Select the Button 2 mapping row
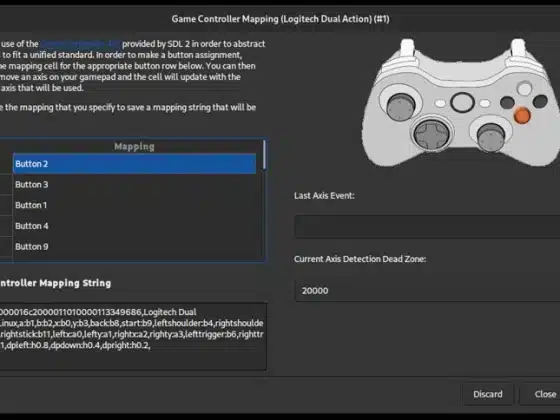 (x=134, y=164)
